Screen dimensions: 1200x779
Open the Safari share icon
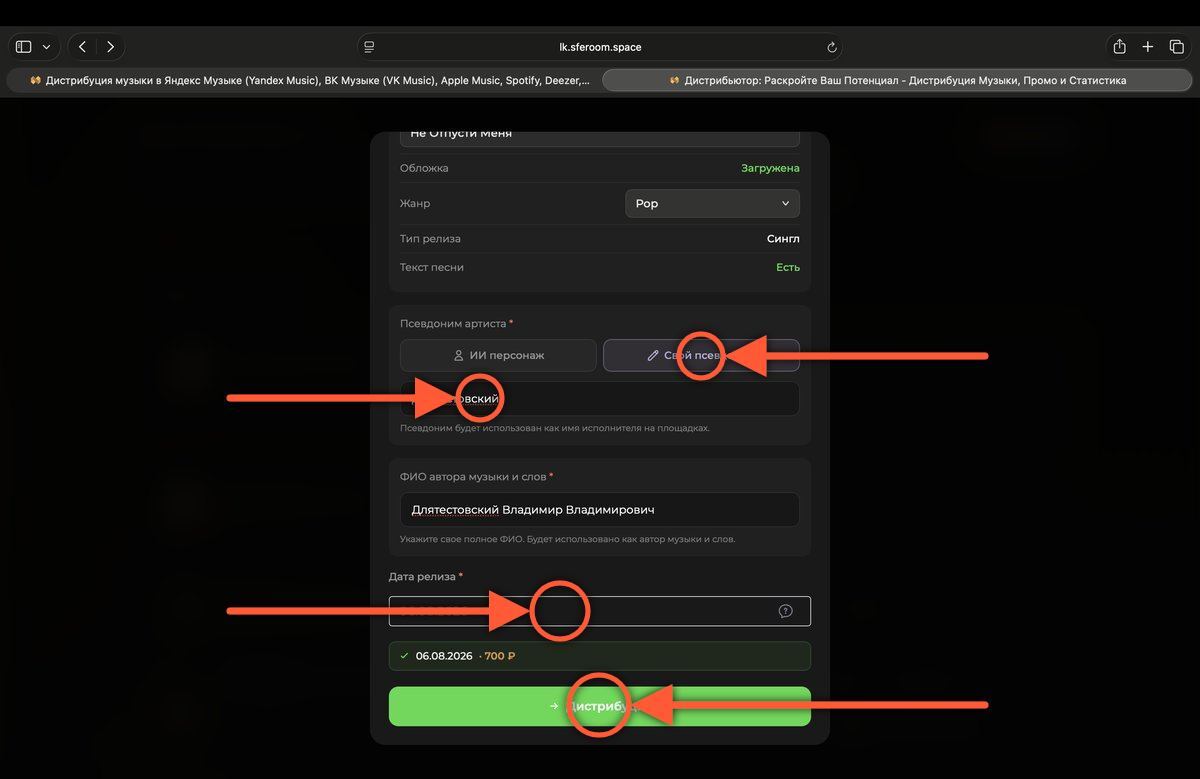coord(1120,47)
